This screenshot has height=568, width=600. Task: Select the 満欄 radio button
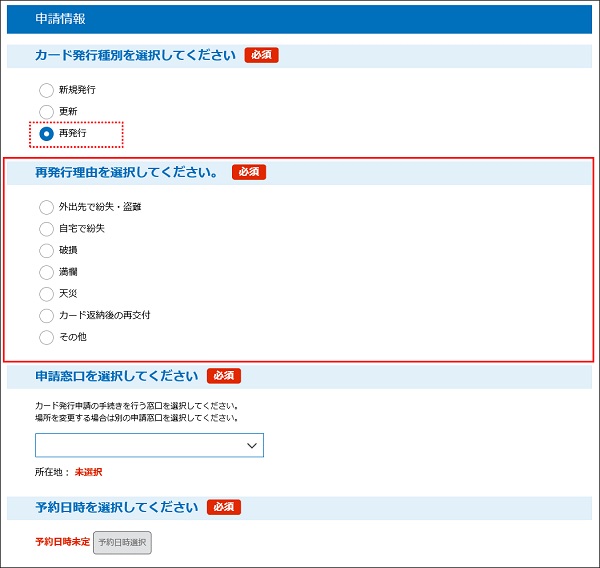pyautogui.click(x=46, y=272)
